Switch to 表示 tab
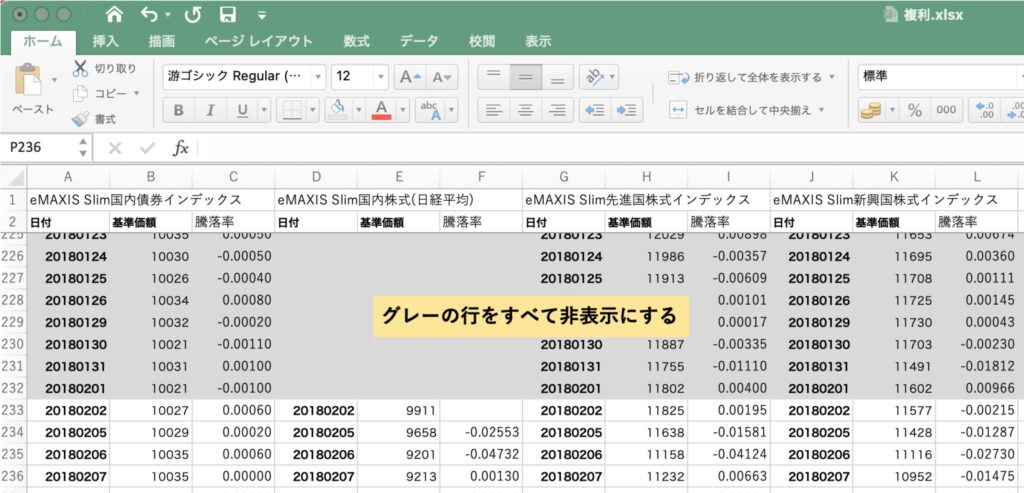The image size is (1024, 493). [538, 42]
